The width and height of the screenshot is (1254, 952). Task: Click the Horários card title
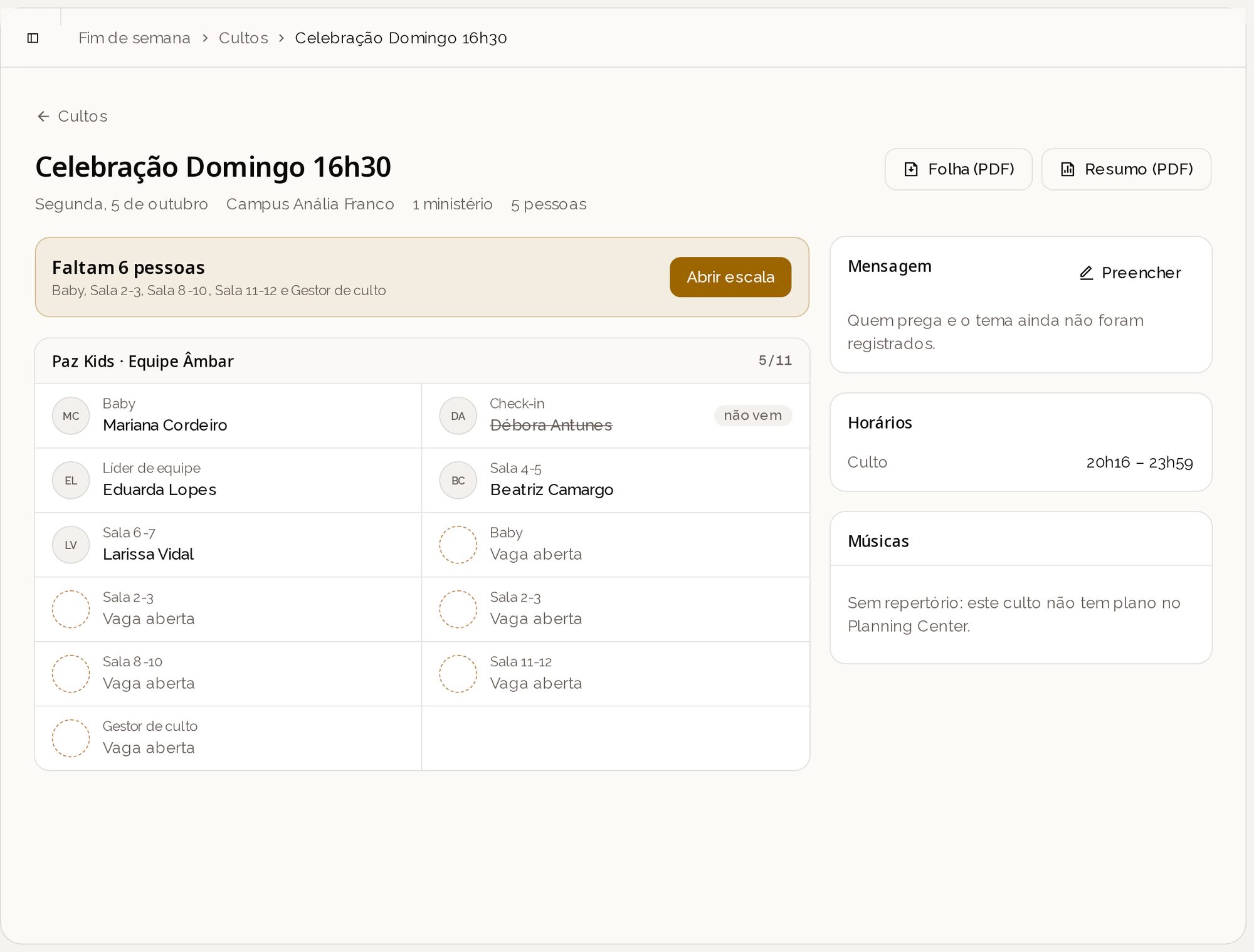click(x=880, y=423)
